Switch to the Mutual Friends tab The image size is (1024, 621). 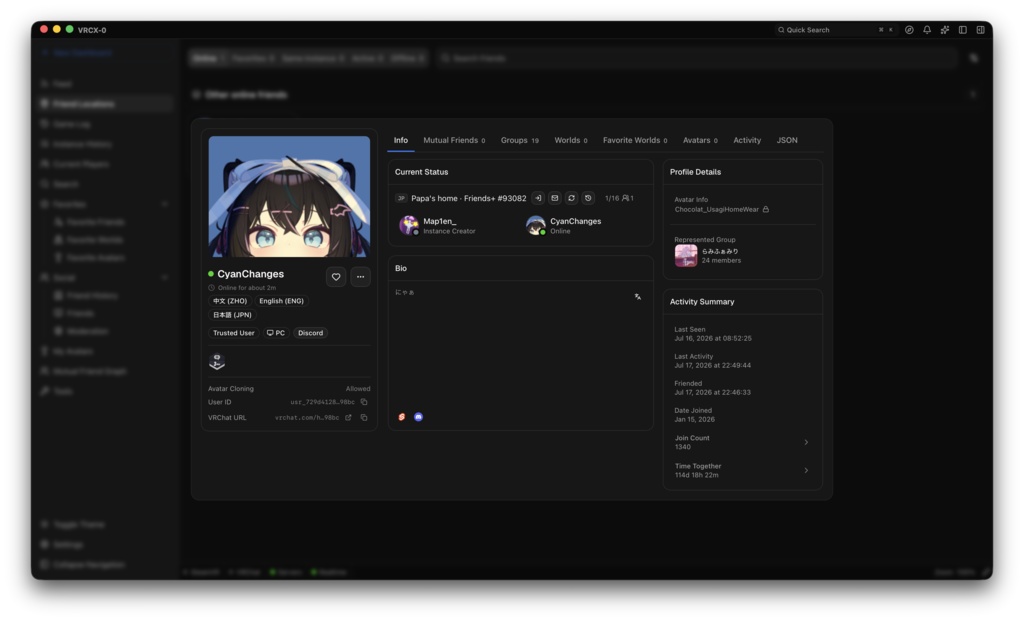pyautogui.click(x=454, y=140)
